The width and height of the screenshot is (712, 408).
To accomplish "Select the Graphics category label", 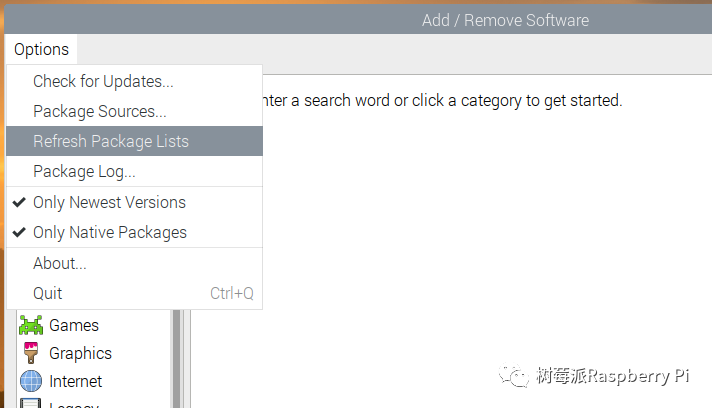I will [x=80, y=353].
